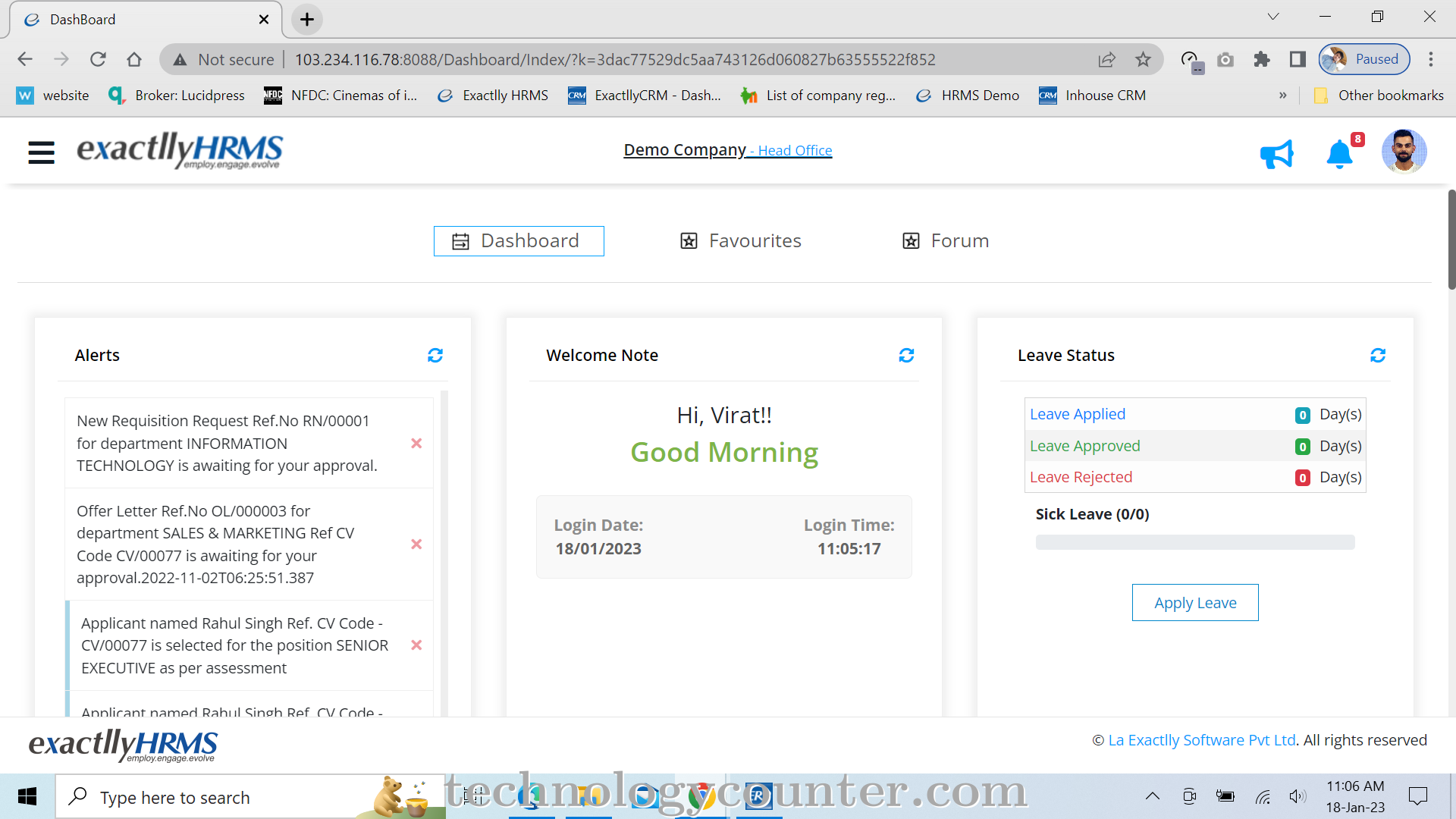Open the HRMS Demo bookmark
The height and width of the screenshot is (819, 1456).
click(x=968, y=96)
